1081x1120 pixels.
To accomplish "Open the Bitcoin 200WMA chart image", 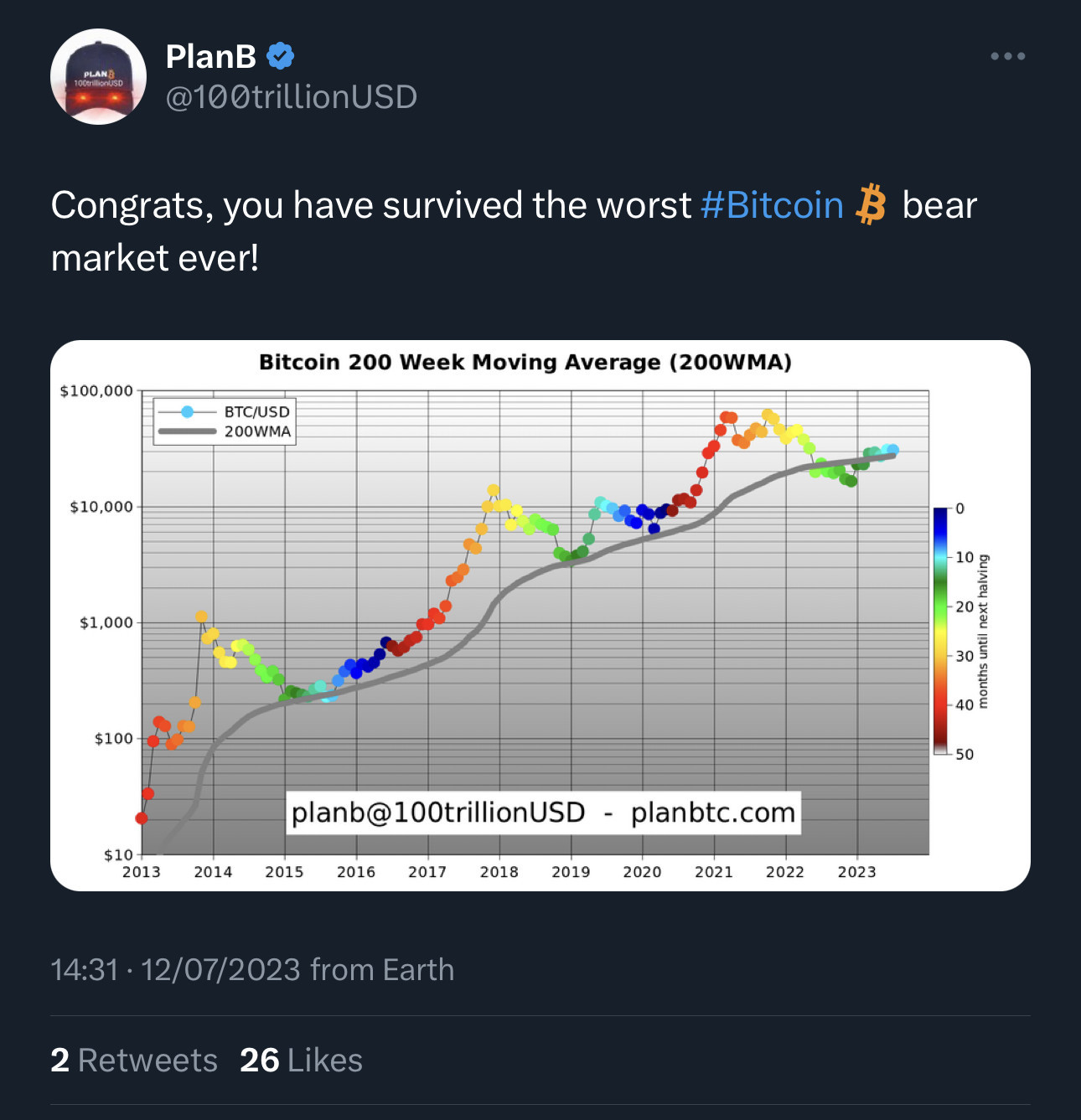I will point(540,616).
